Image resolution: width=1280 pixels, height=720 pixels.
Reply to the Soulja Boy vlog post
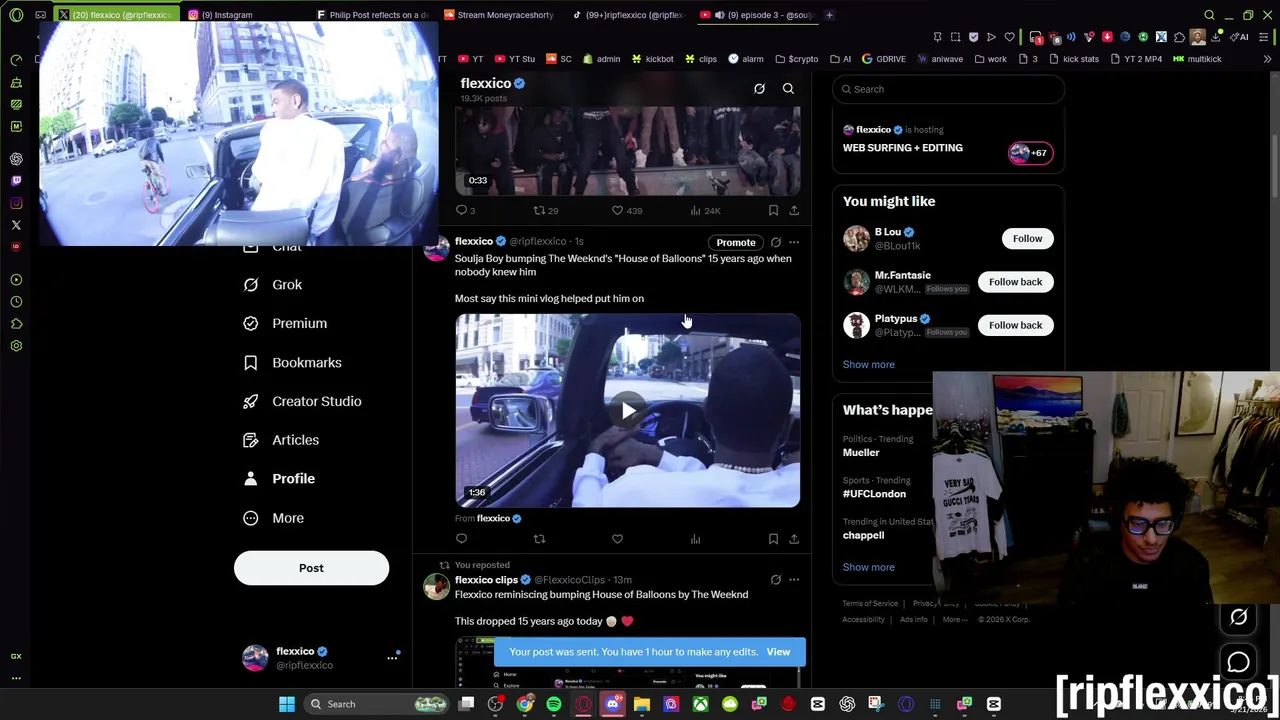461,539
